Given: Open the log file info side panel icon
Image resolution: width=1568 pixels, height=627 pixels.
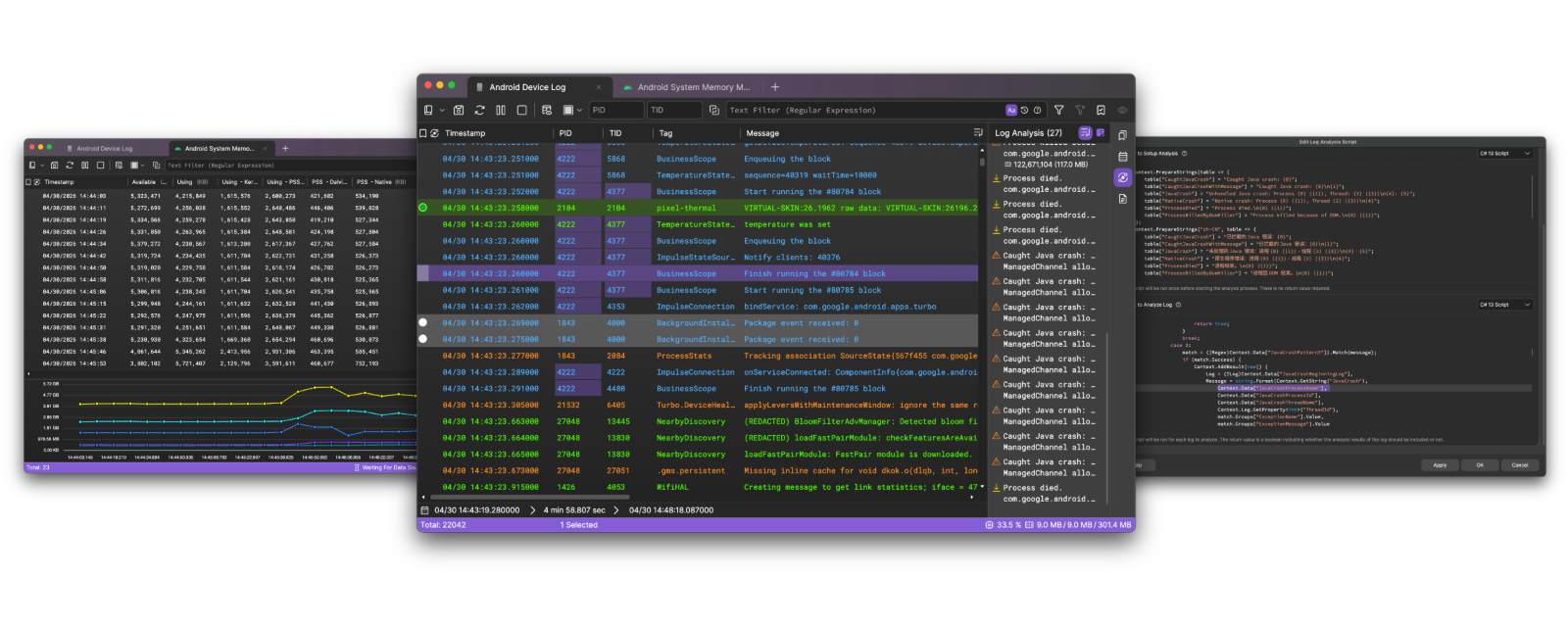Looking at the screenshot, I should pyautogui.click(x=1123, y=199).
